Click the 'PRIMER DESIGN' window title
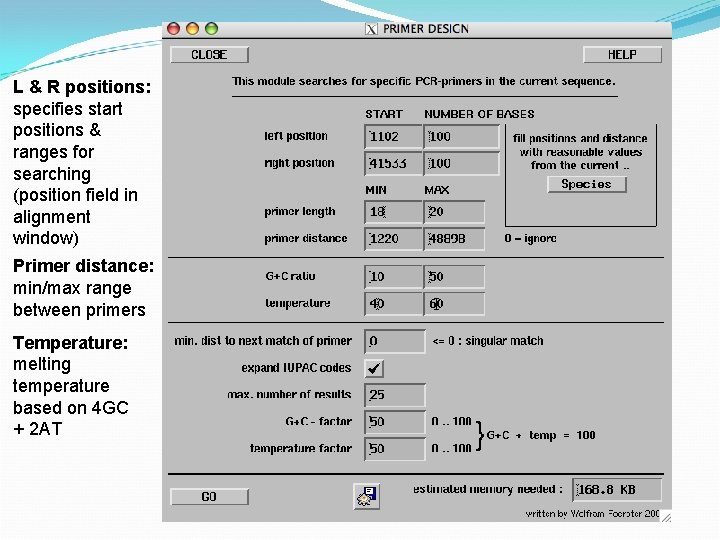 pos(426,29)
